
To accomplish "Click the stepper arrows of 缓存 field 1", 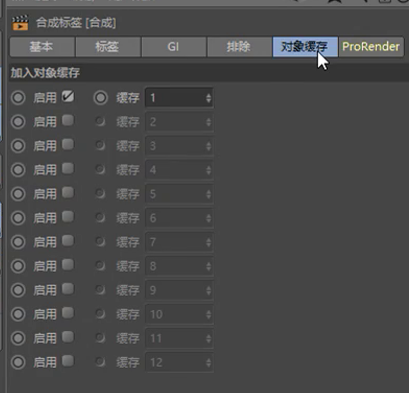I will coord(208,98).
